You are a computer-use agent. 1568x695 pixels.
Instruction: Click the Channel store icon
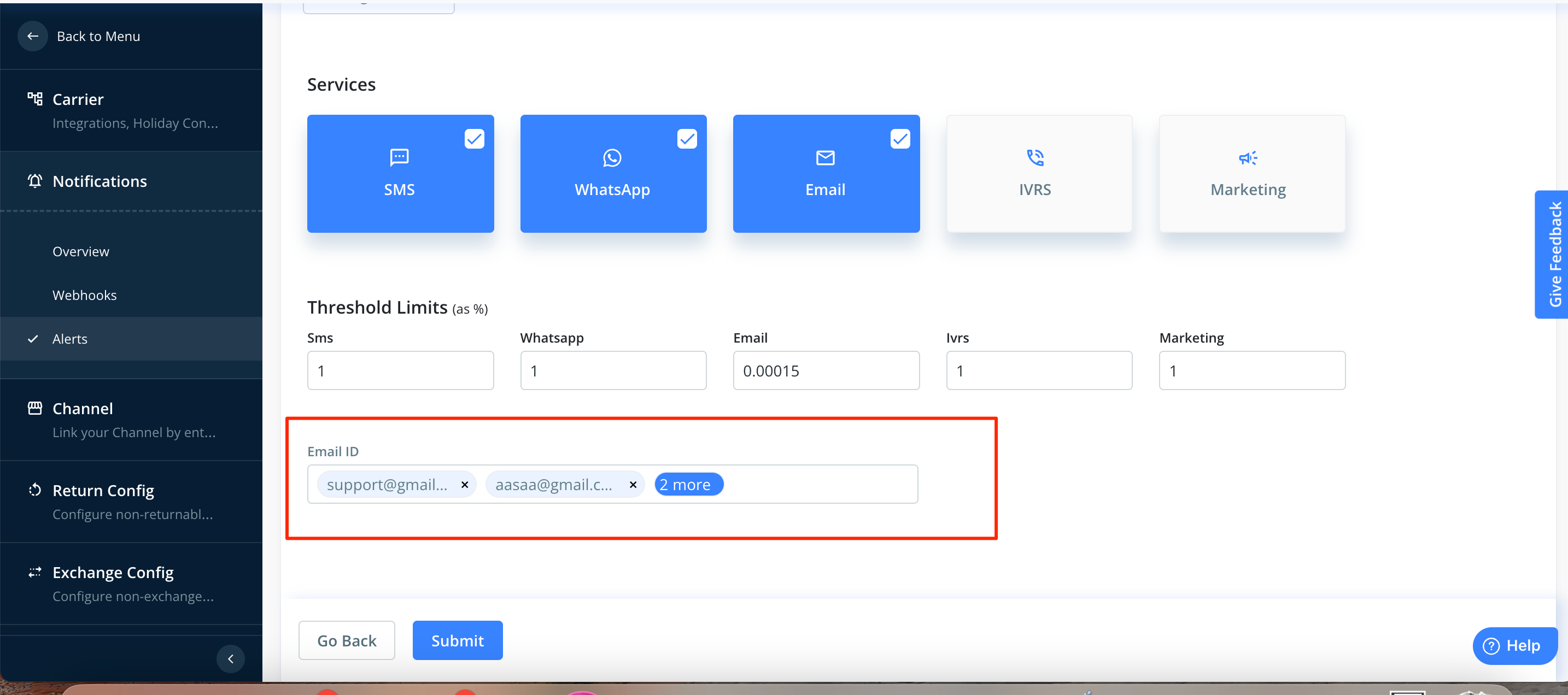pyautogui.click(x=34, y=408)
